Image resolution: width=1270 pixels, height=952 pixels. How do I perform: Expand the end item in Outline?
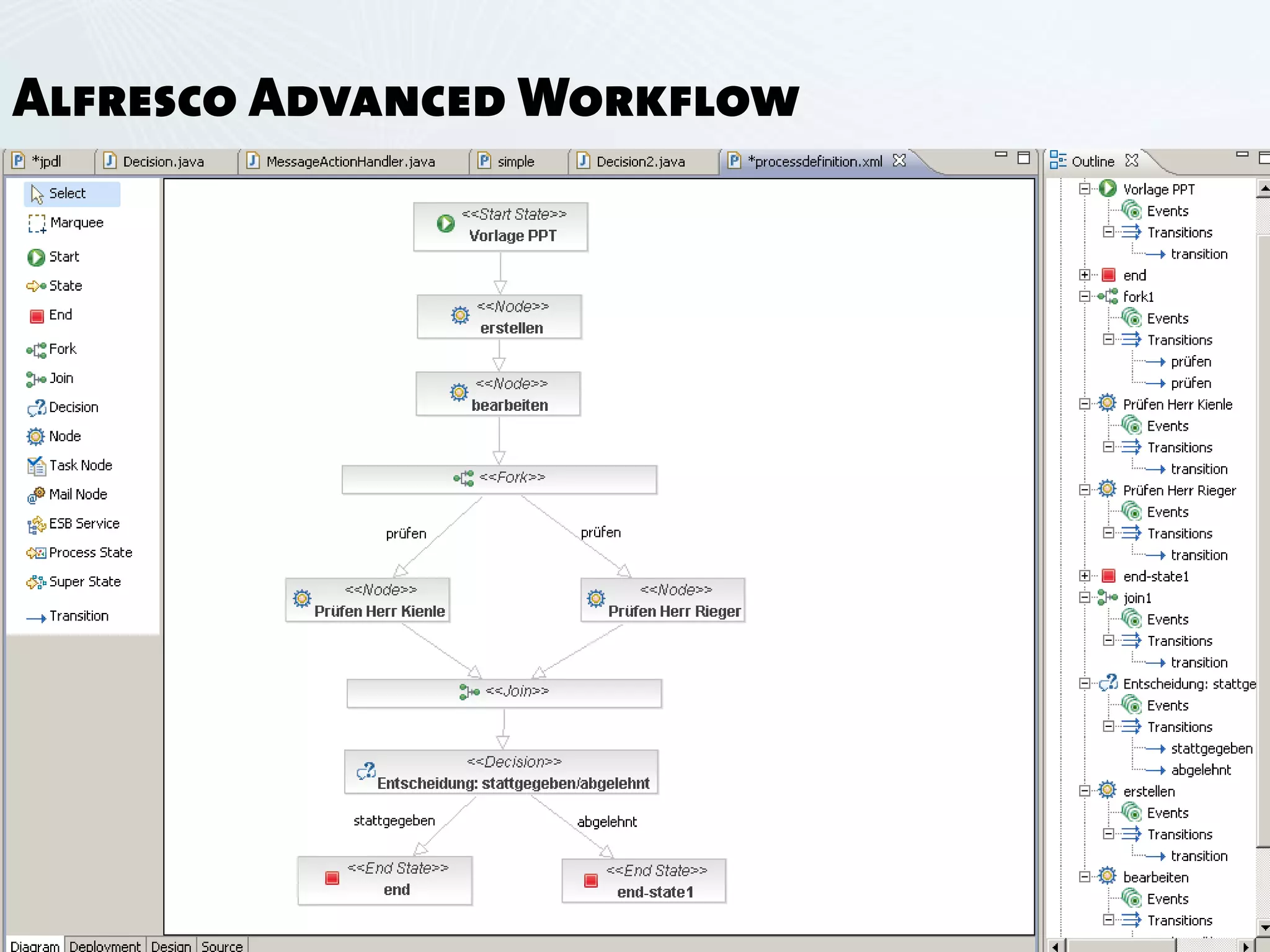click(1085, 275)
